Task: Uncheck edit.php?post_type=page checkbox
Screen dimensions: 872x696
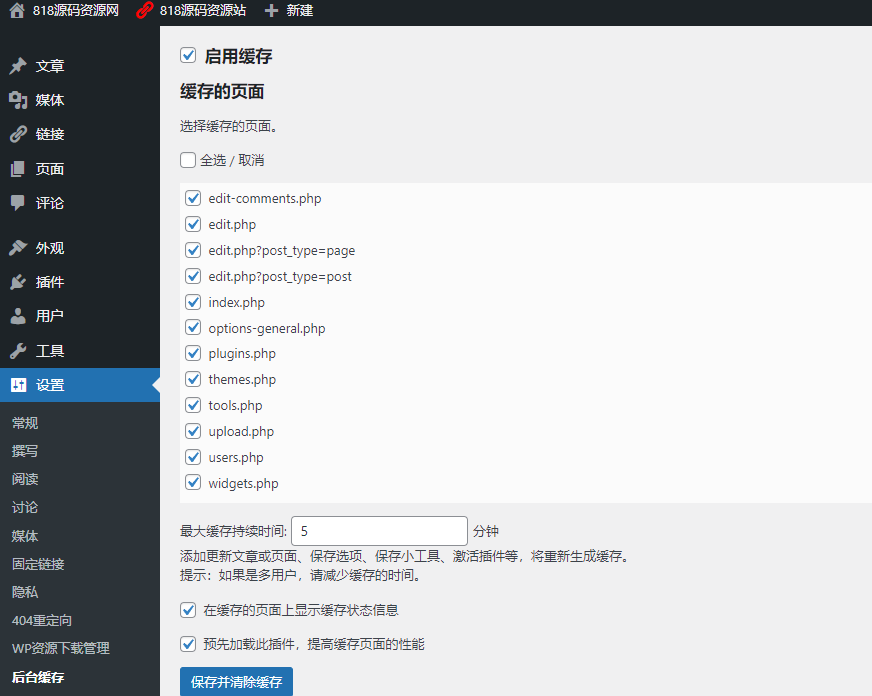Action: 193,250
